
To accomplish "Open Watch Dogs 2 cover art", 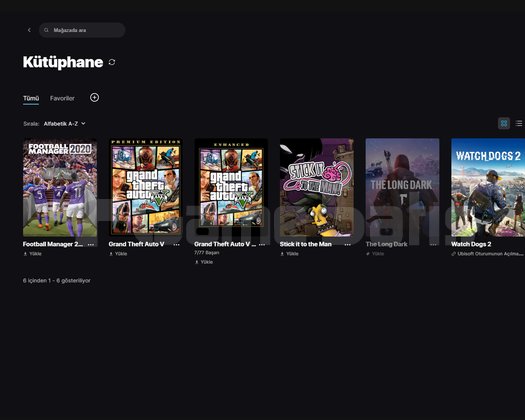I will [x=488, y=188].
